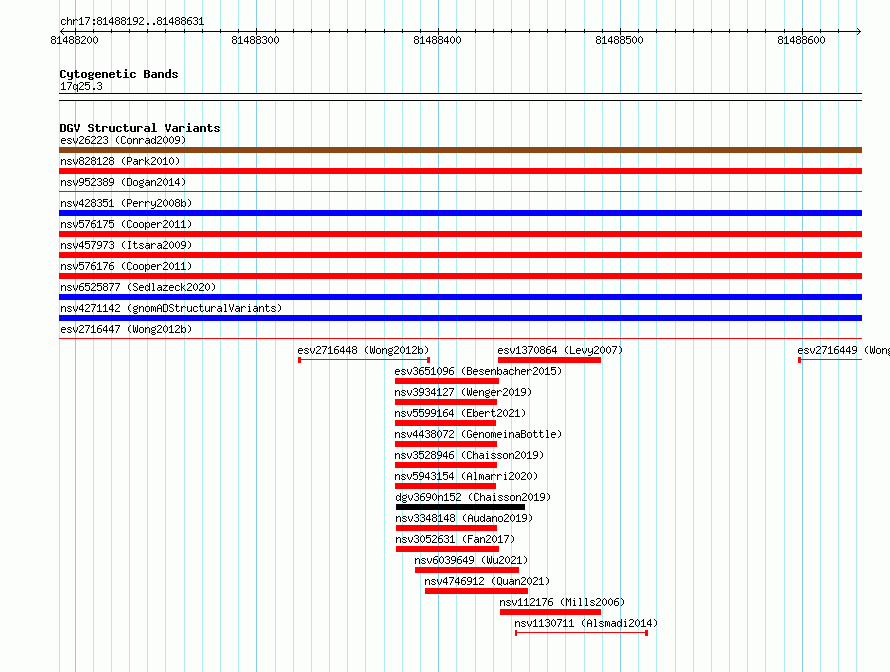The width and height of the screenshot is (890, 672).
Task: Click ruler position 81488300
Action: click(255, 40)
